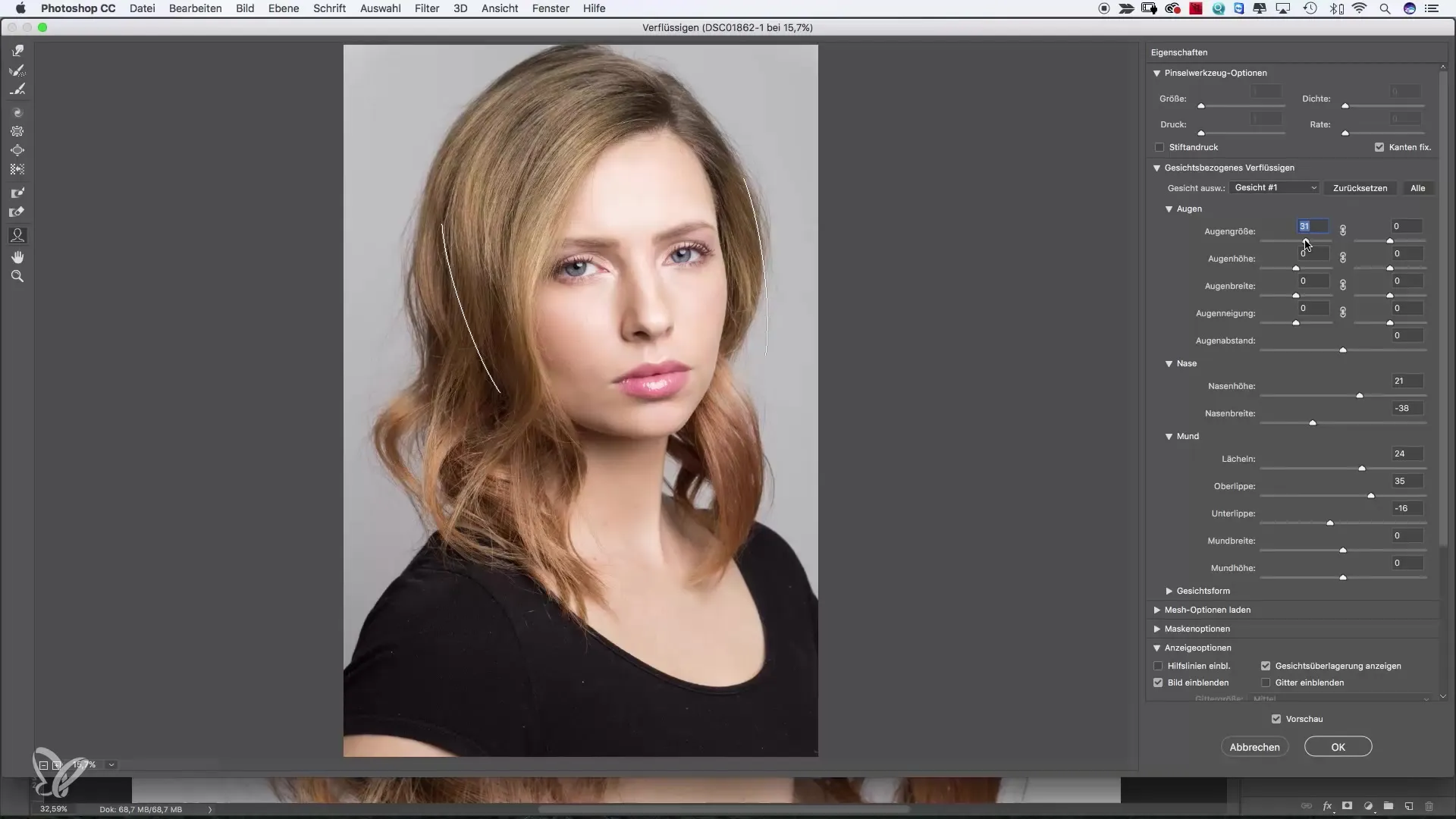The height and width of the screenshot is (819, 1456).
Task: Open the Gesicht #1 dropdown
Action: click(x=1275, y=188)
